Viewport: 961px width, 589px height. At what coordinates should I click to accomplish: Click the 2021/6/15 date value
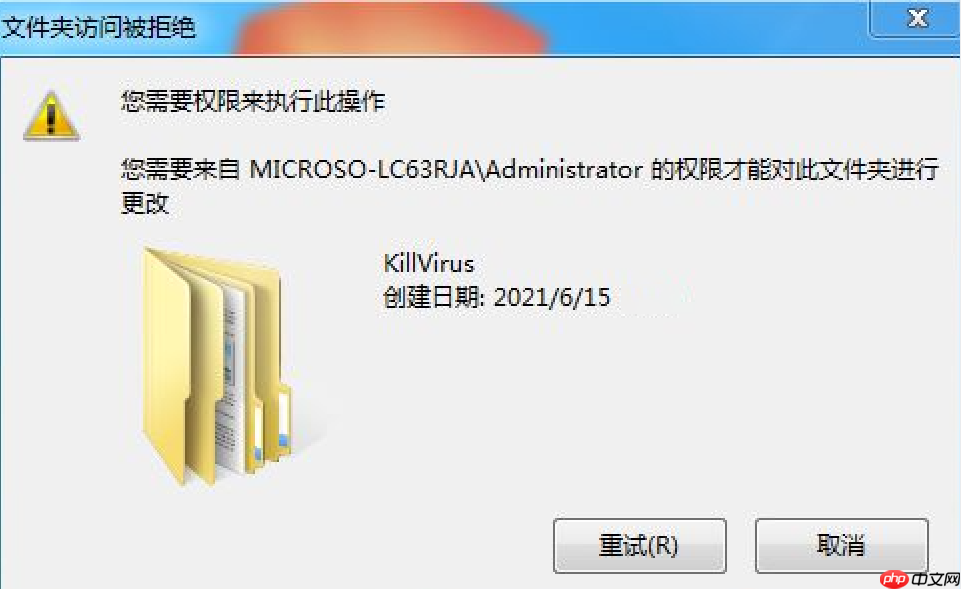pyautogui.click(x=552, y=298)
